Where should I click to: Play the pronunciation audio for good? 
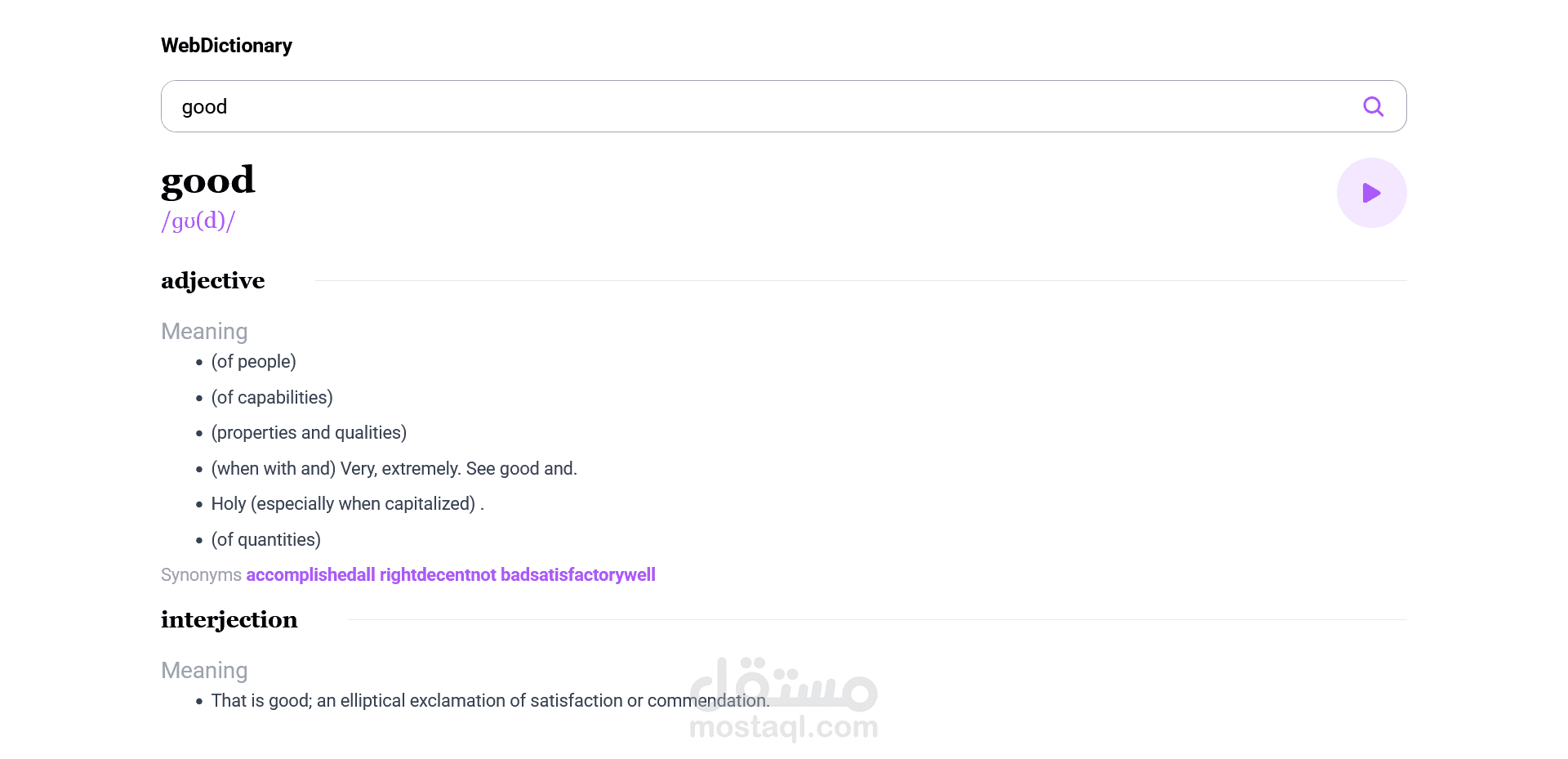(x=1371, y=193)
